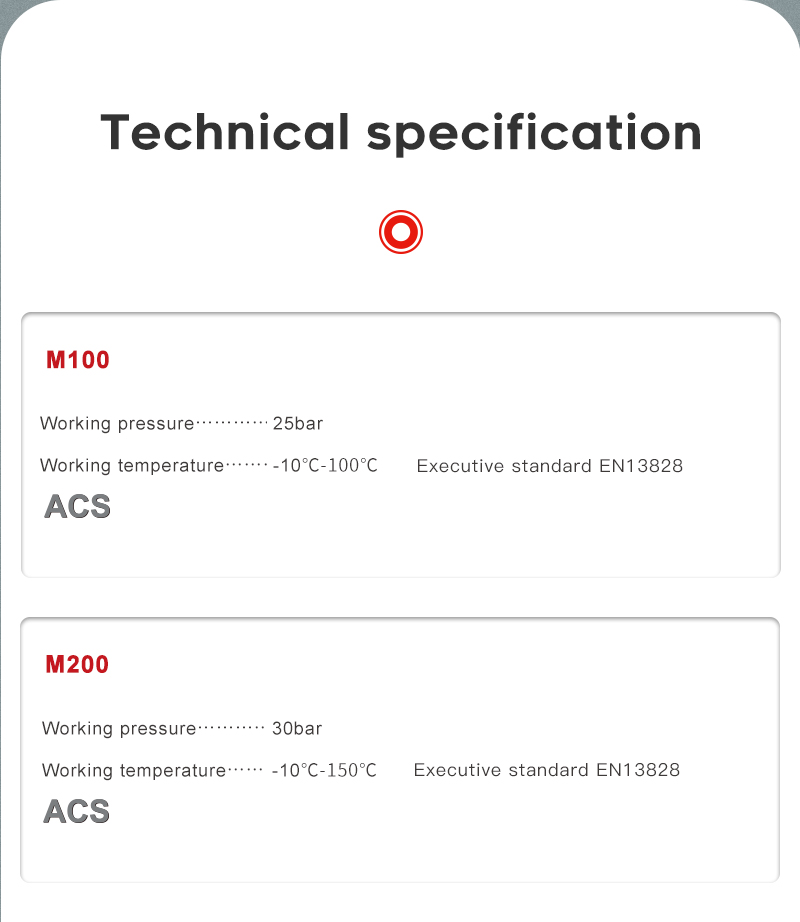The width and height of the screenshot is (800, 922).
Task: Select the -10°C-100°C temperature range
Action: click(325, 466)
